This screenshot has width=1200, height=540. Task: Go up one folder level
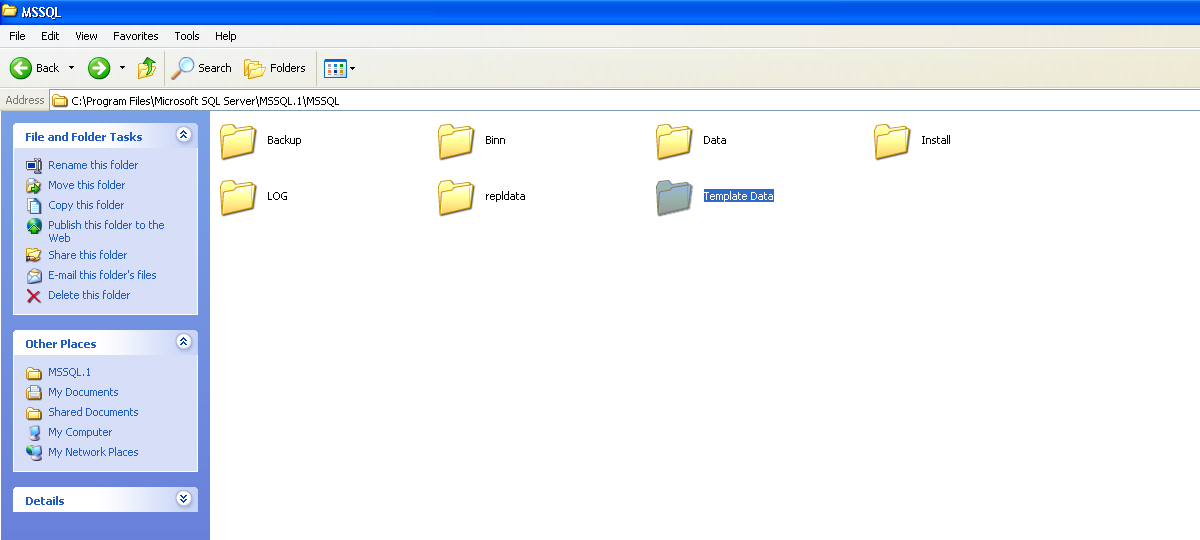click(147, 68)
